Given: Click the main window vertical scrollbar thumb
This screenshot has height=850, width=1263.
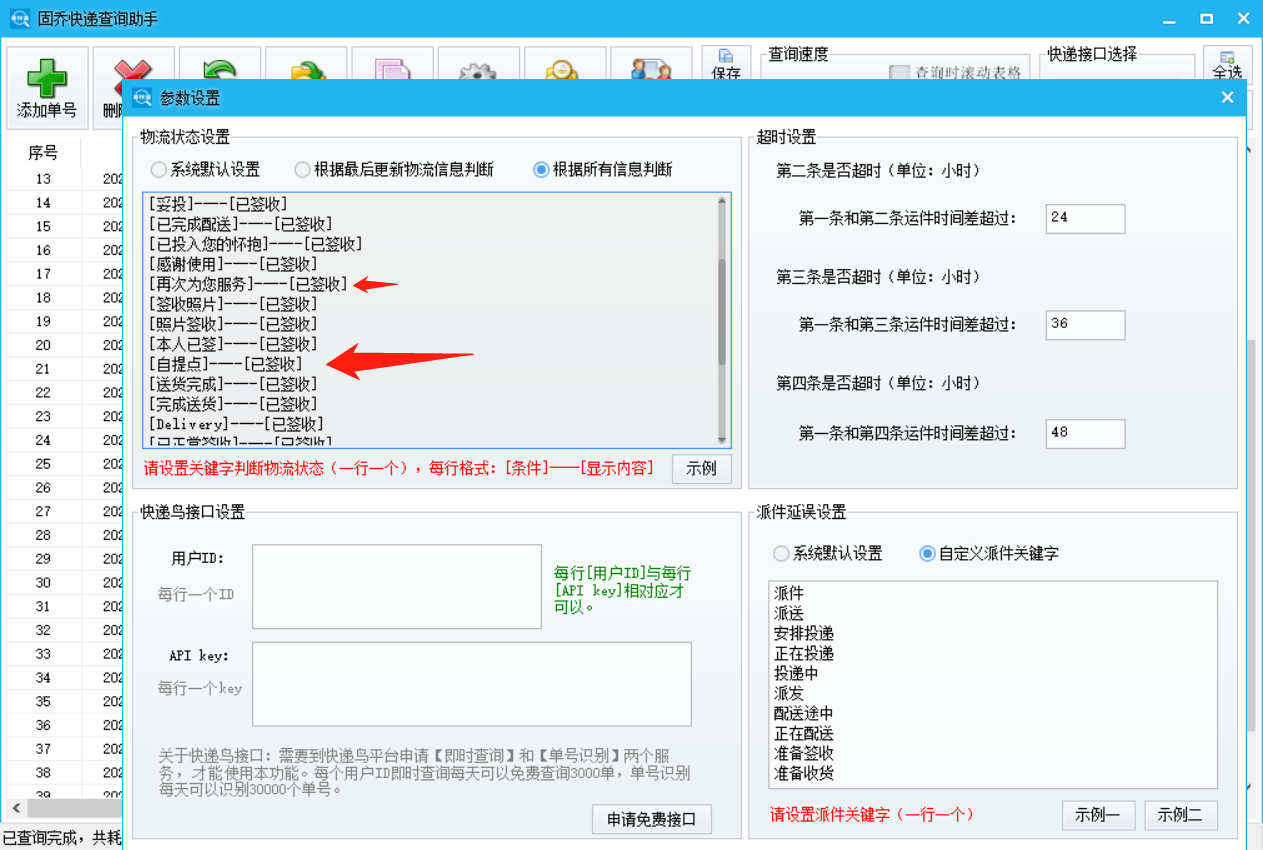Looking at the screenshot, I should [x=1251, y=535].
